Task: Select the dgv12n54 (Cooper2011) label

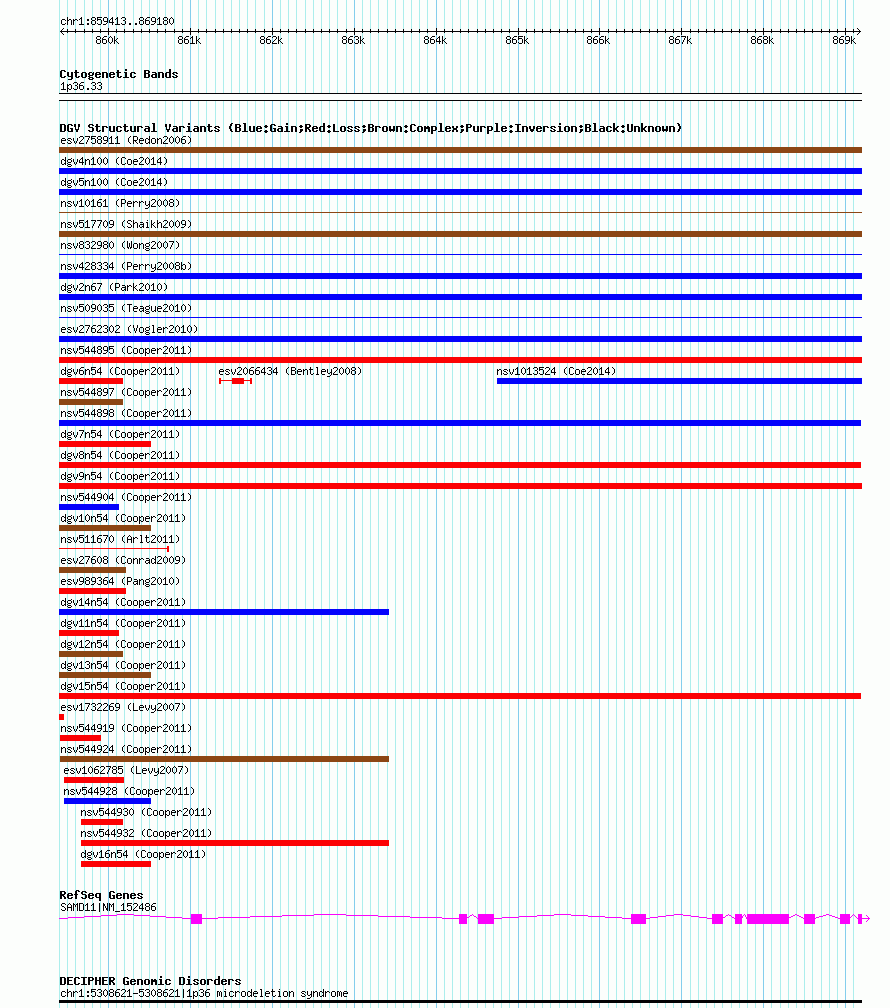Action: [x=123, y=644]
